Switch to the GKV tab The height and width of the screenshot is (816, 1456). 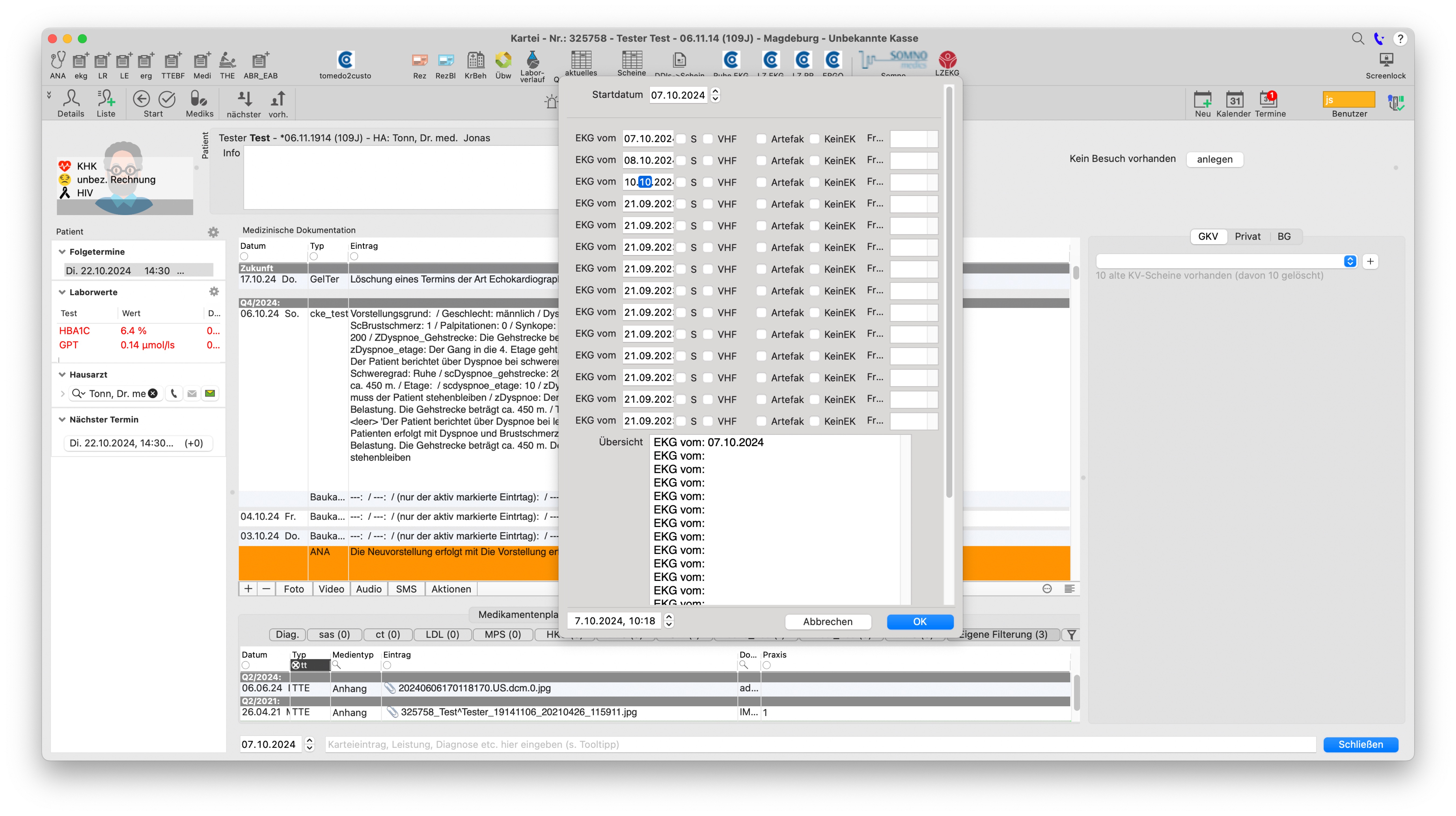tap(1208, 236)
